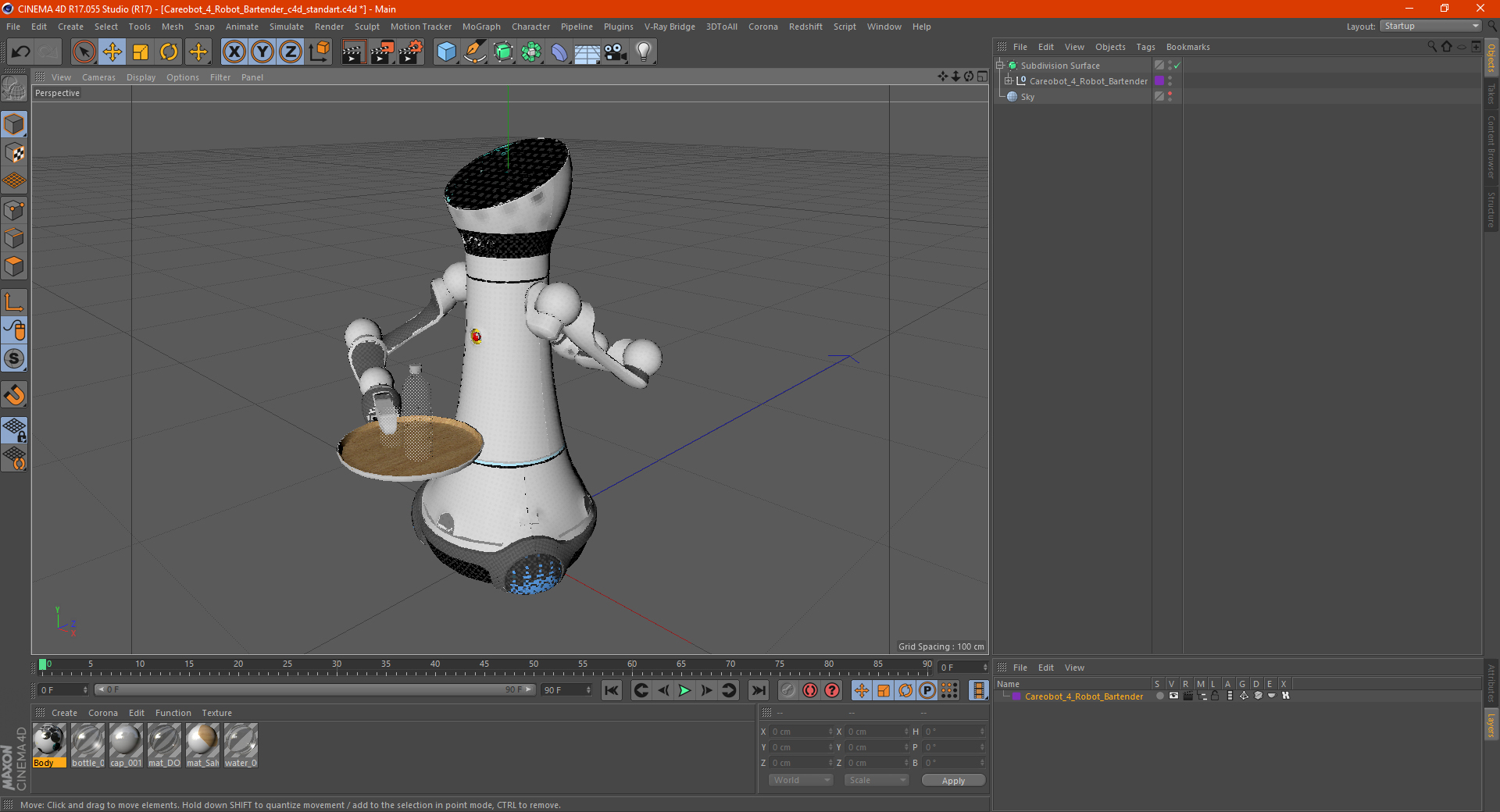Select the Live Selection tool

click(84, 52)
